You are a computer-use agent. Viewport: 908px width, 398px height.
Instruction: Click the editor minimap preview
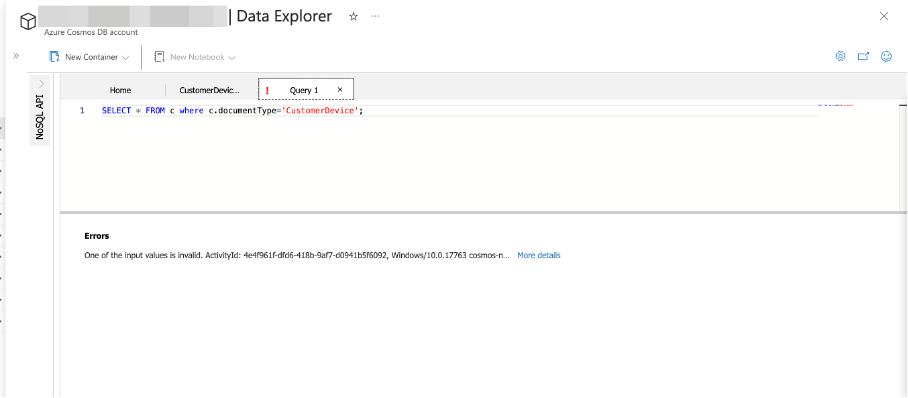pos(836,105)
